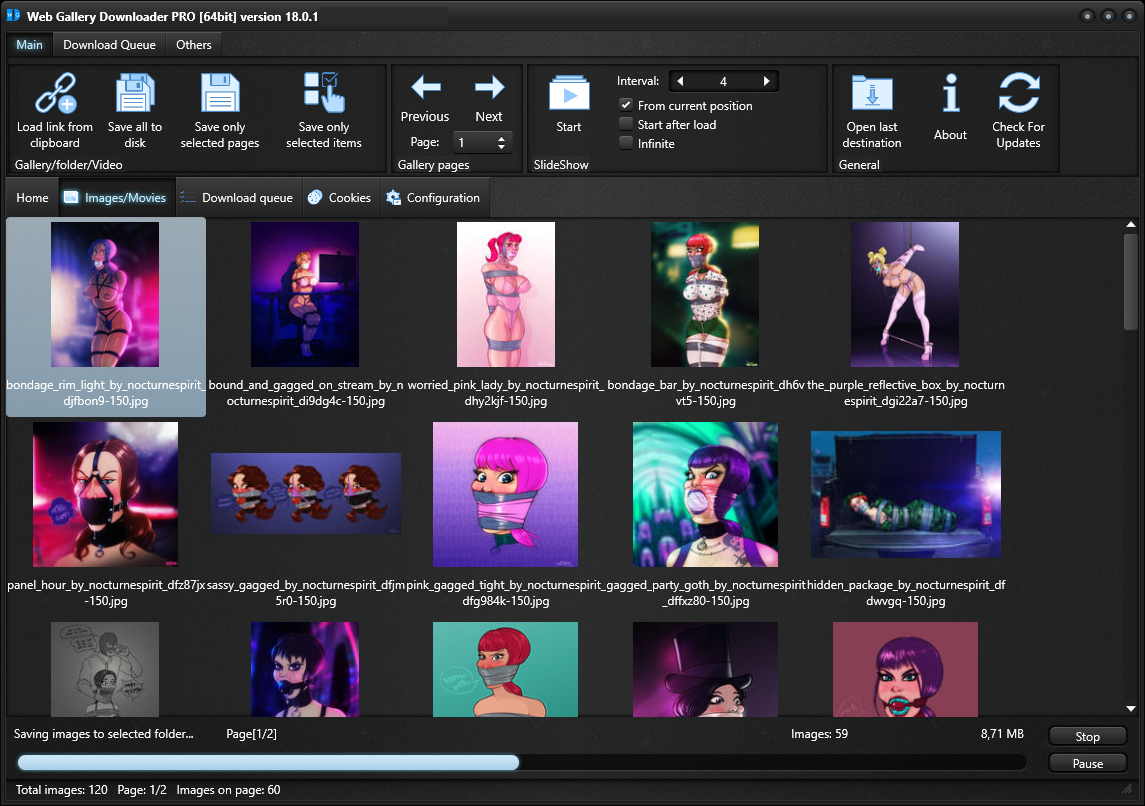Click 'Total images: 120' status text

pyautogui.click(x=61, y=790)
